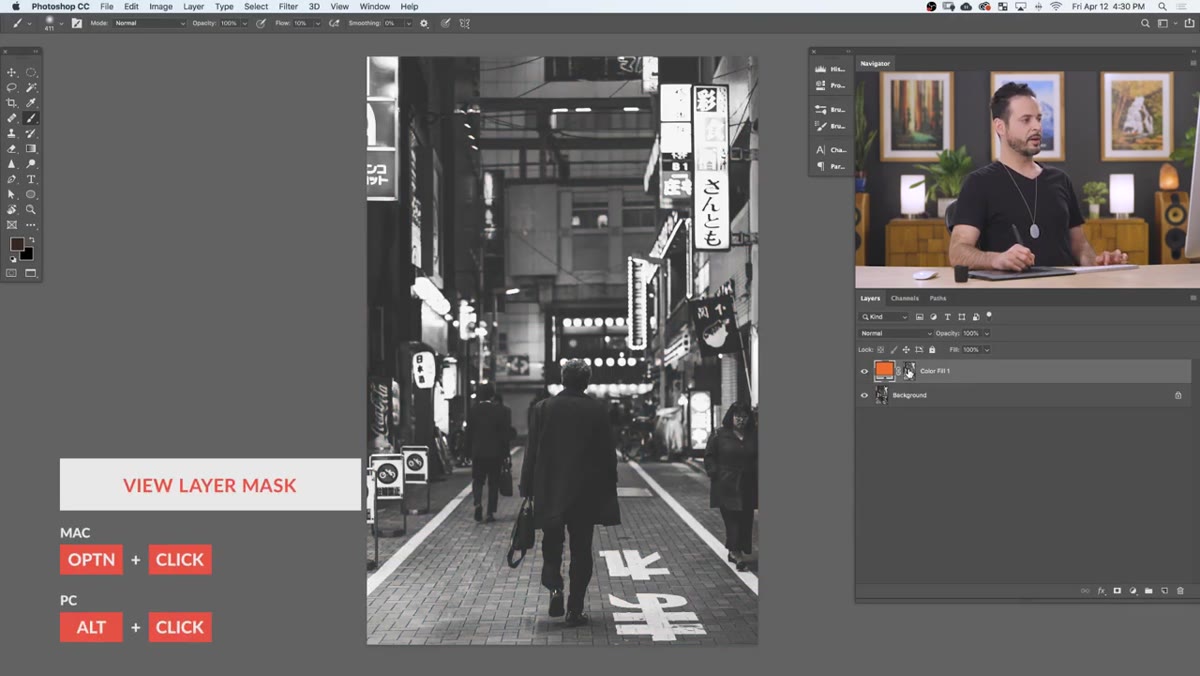Viewport: 1200px width, 676px height.
Task: Select the Zoom tool
Action: 31,210
